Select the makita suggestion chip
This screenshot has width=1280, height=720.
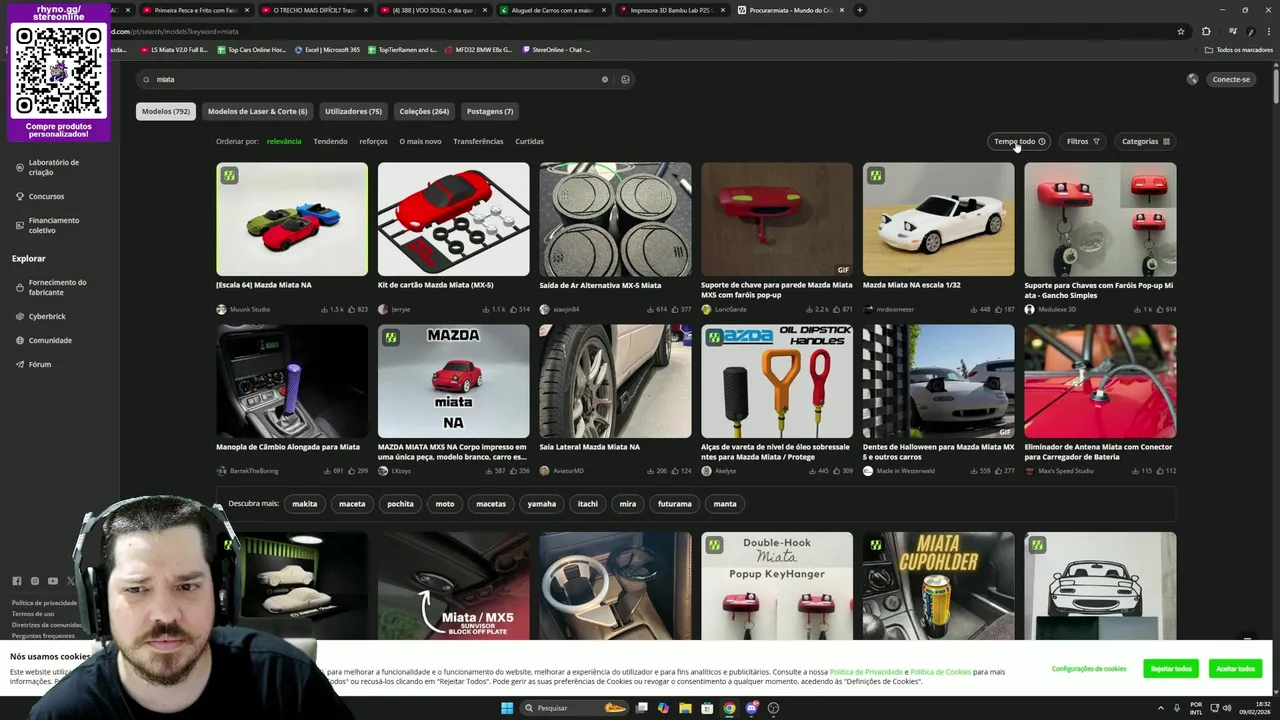click(x=304, y=504)
